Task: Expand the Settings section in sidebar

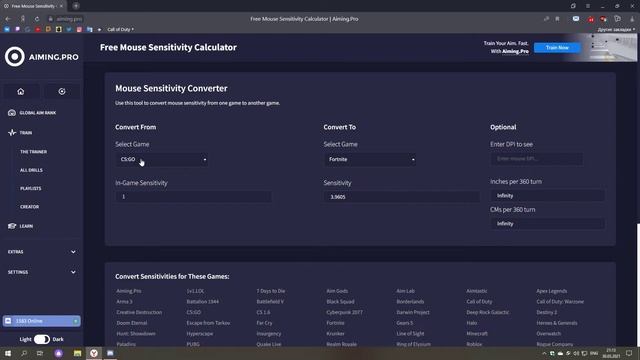Action: [x=42, y=272]
